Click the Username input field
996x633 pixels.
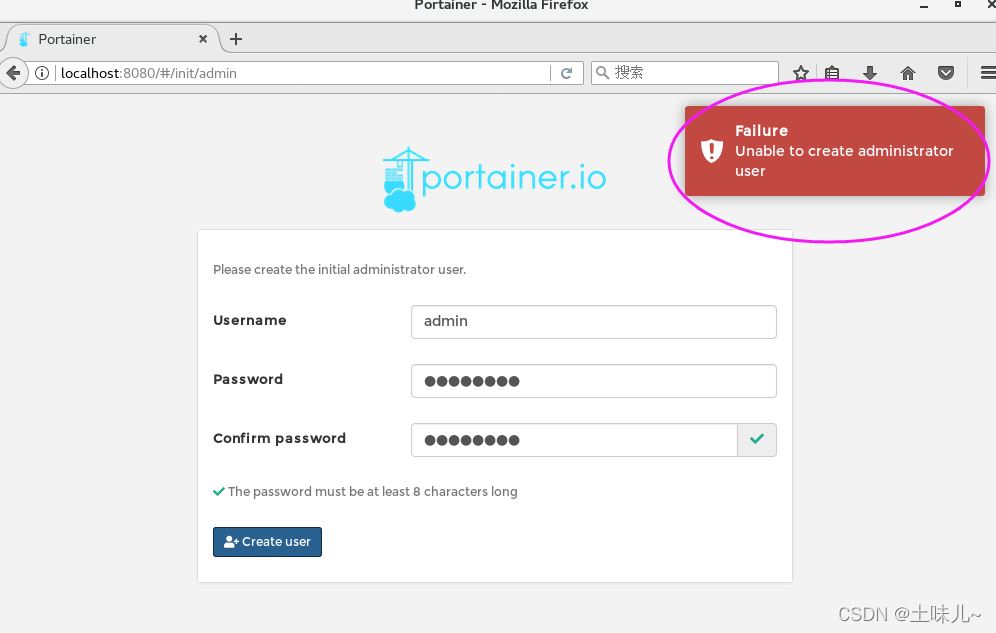pyautogui.click(x=593, y=321)
